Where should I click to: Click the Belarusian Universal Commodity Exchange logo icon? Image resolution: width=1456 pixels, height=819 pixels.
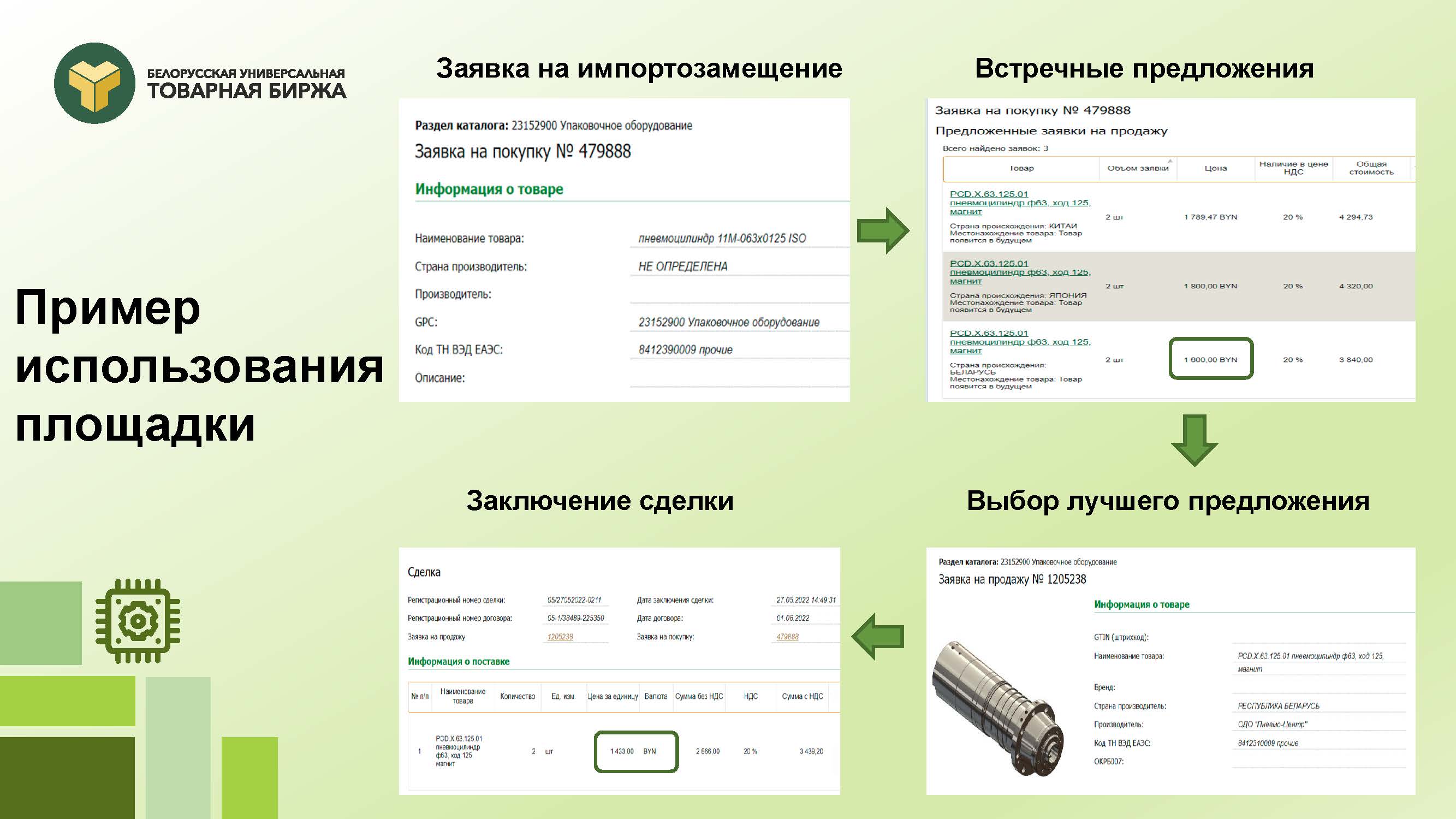coord(94,83)
